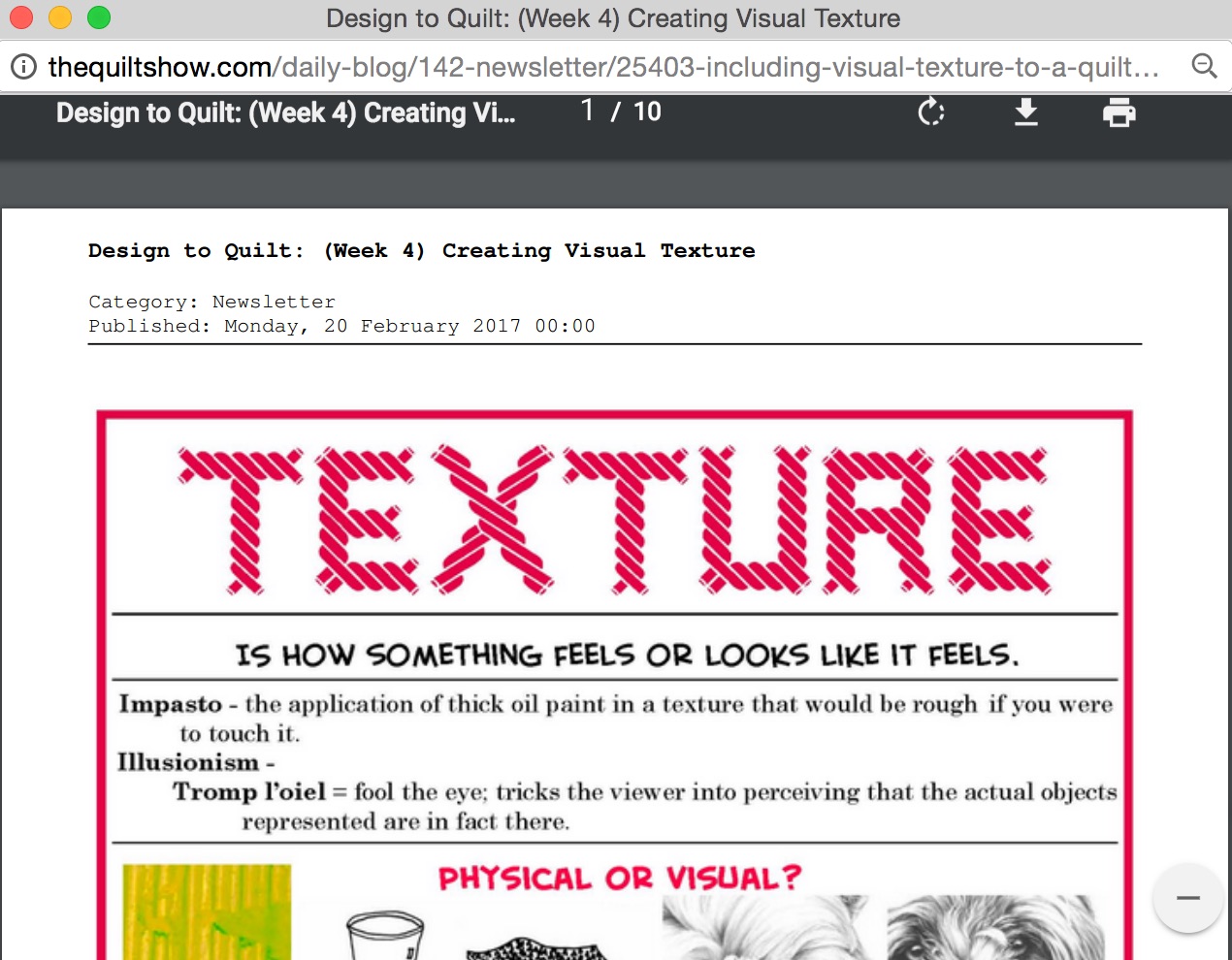The image size is (1232, 960).
Task: Focus the thequiltshow.com URL bar
Action: 601,67
